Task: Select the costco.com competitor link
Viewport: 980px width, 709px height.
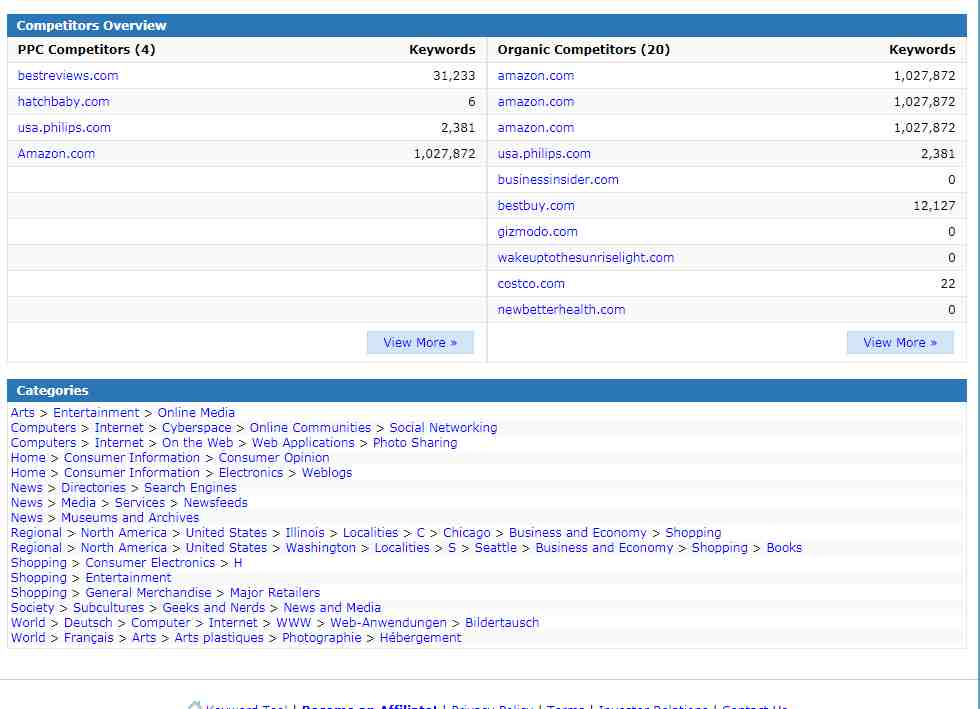Action: pos(531,284)
